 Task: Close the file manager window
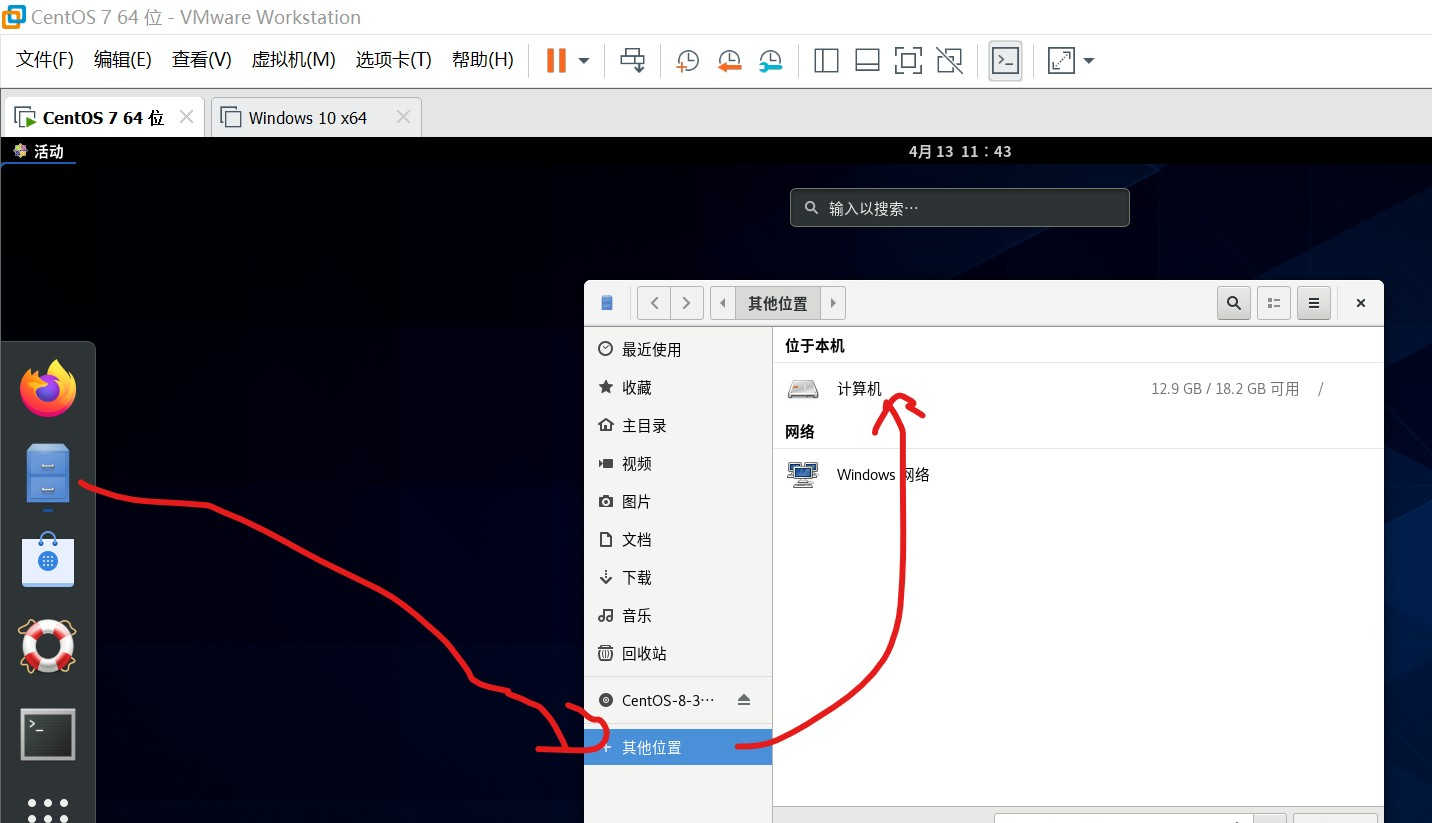1360,303
